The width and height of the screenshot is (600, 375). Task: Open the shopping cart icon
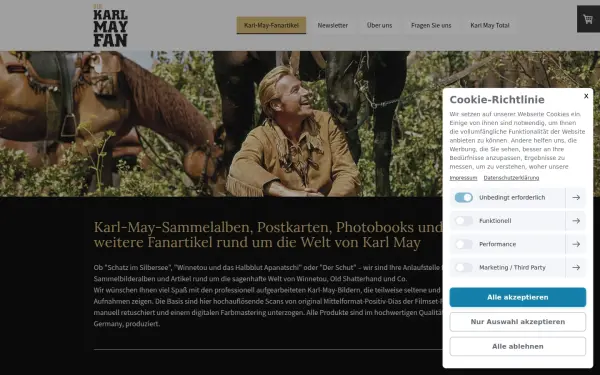point(588,19)
